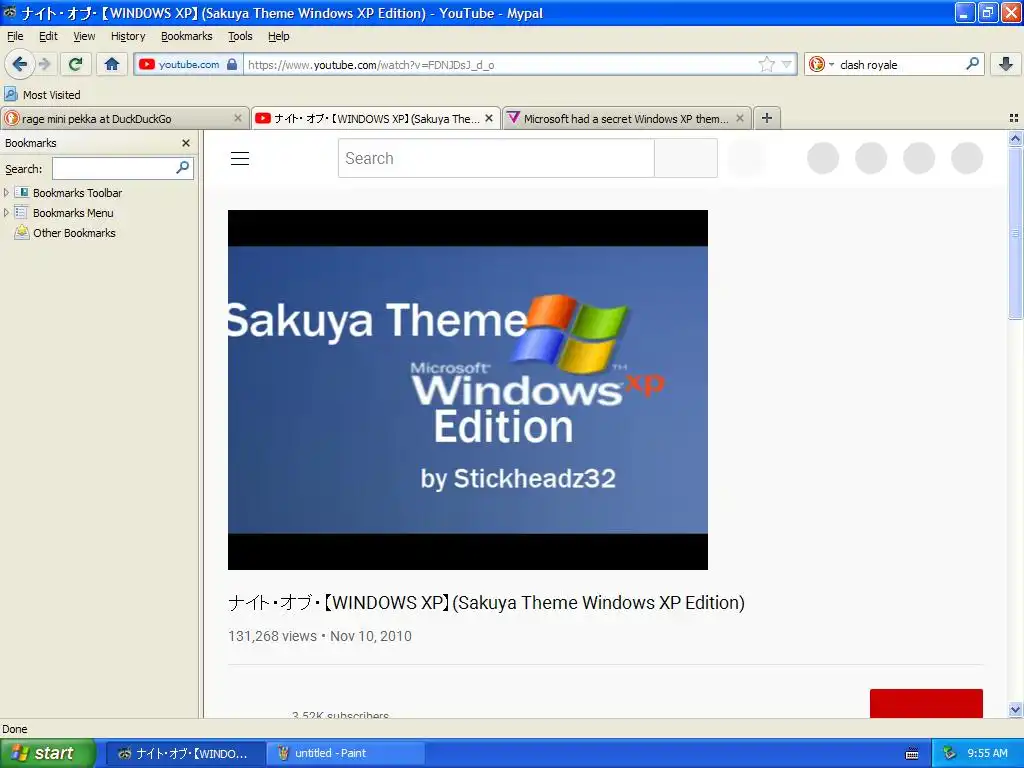Viewport: 1024px width, 768px height.
Task: Open the YouTube hamburger guide menu
Action: coord(240,158)
